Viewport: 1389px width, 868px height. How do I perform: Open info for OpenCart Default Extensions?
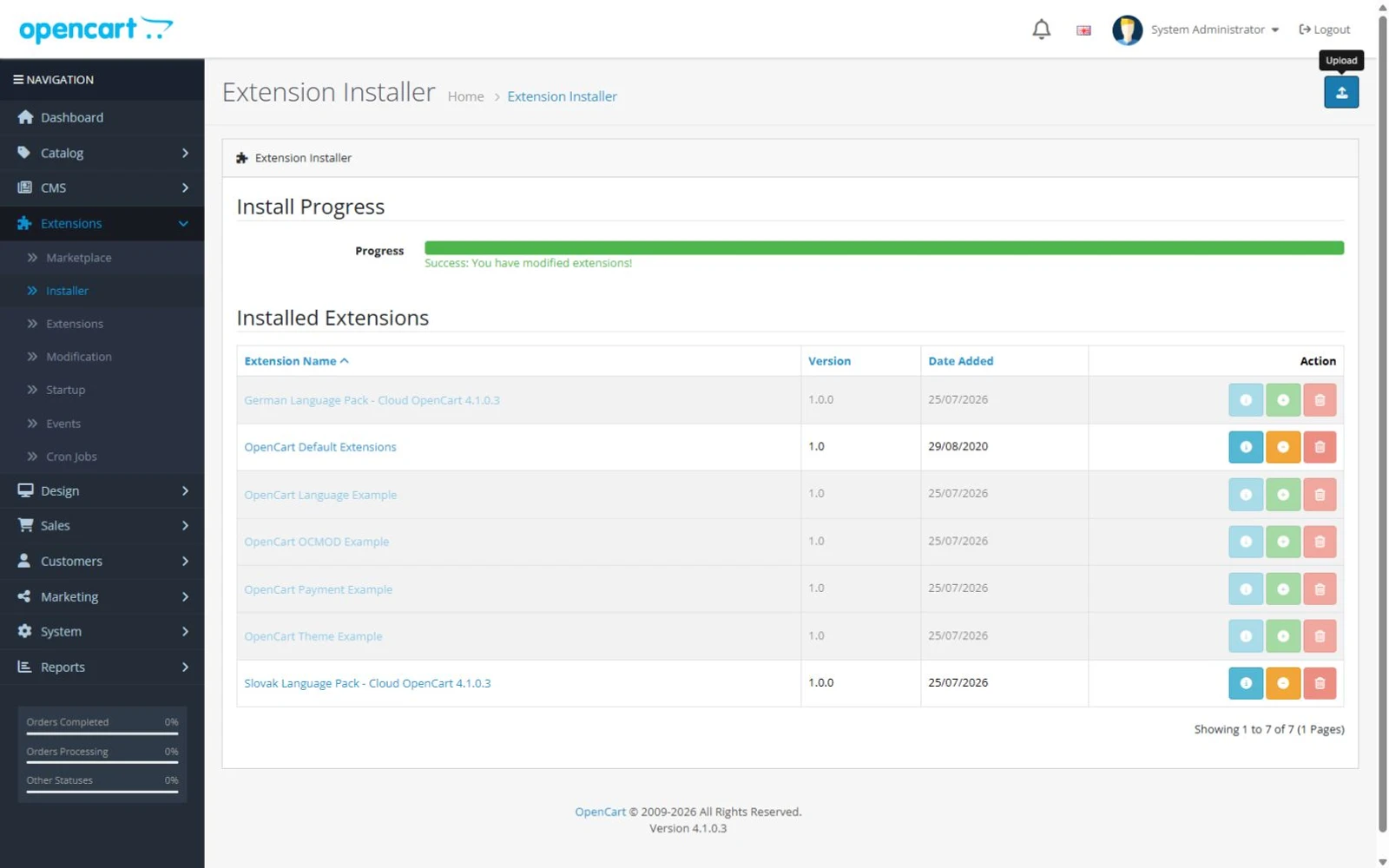1245,447
